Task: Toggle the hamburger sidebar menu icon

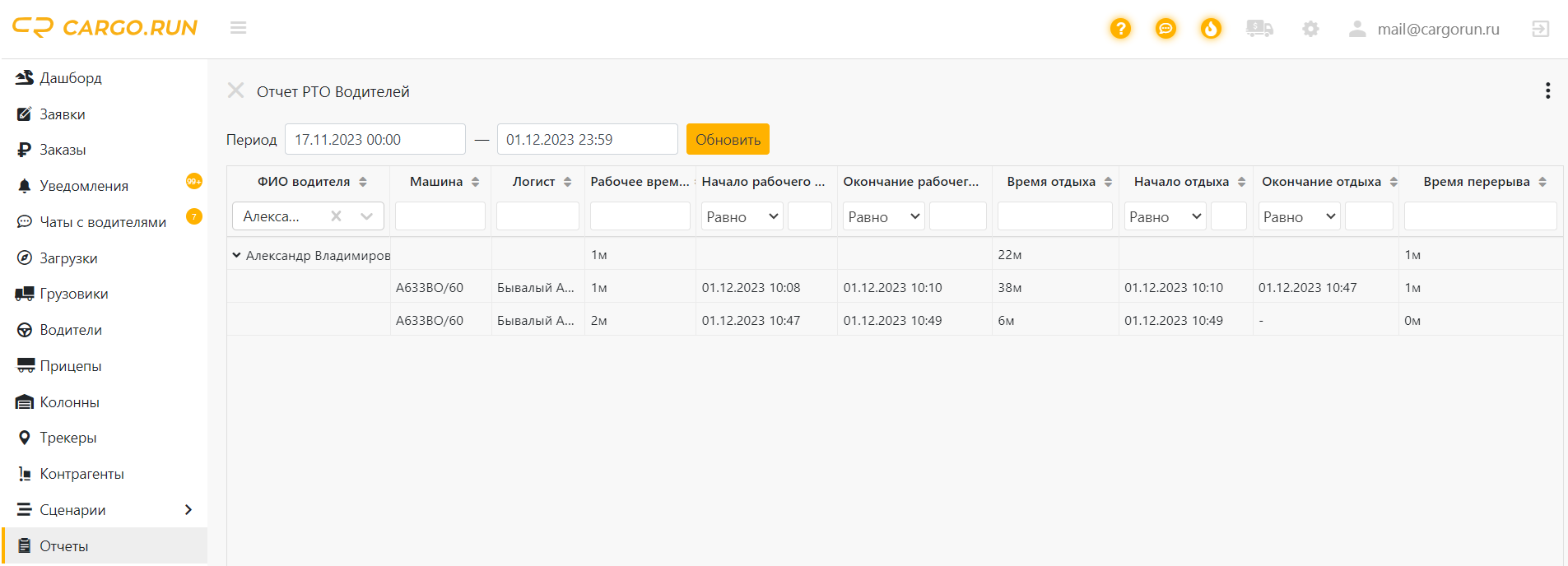Action: tap(239, 28)
